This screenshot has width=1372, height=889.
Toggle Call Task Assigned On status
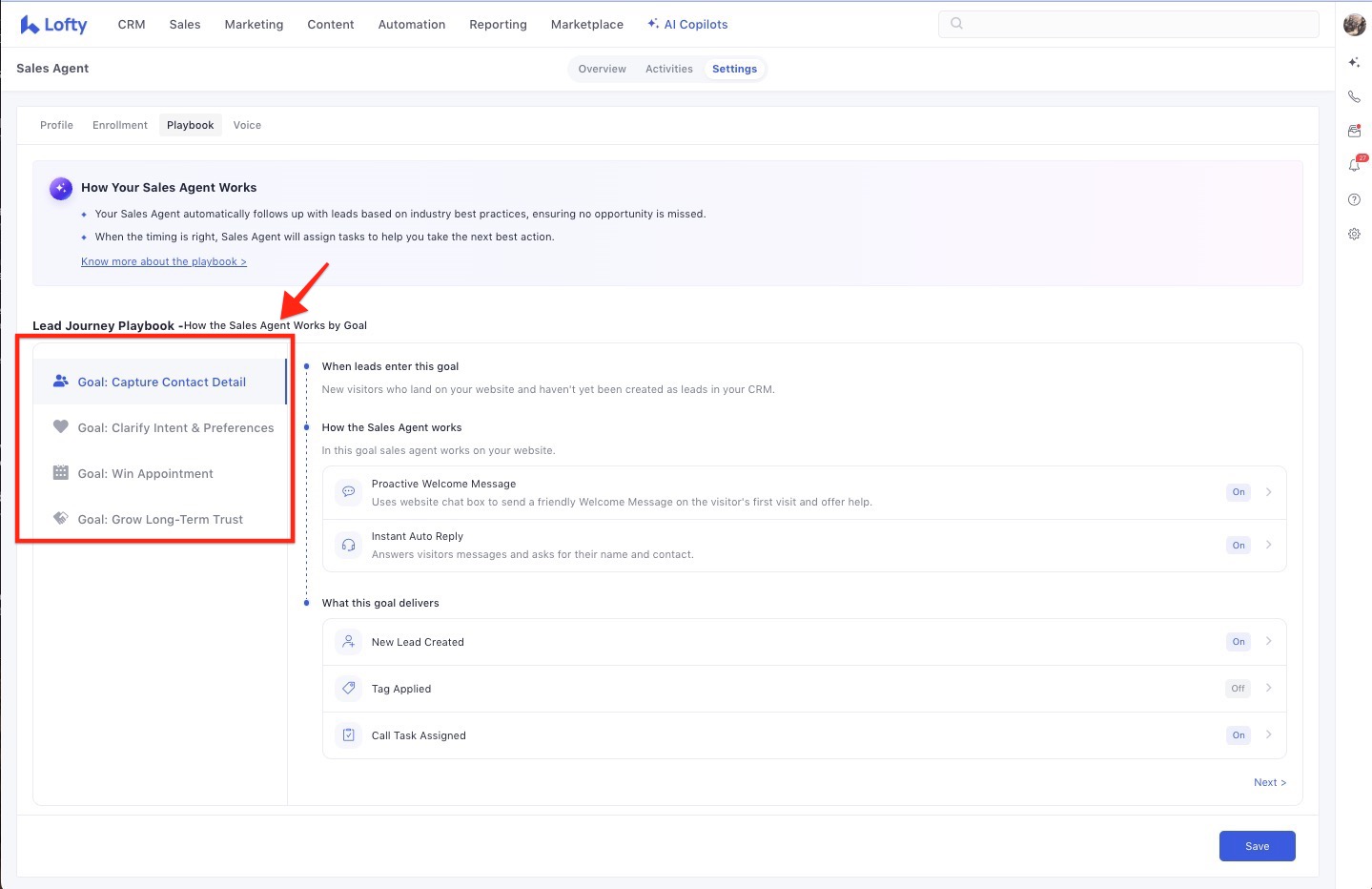1238,735
